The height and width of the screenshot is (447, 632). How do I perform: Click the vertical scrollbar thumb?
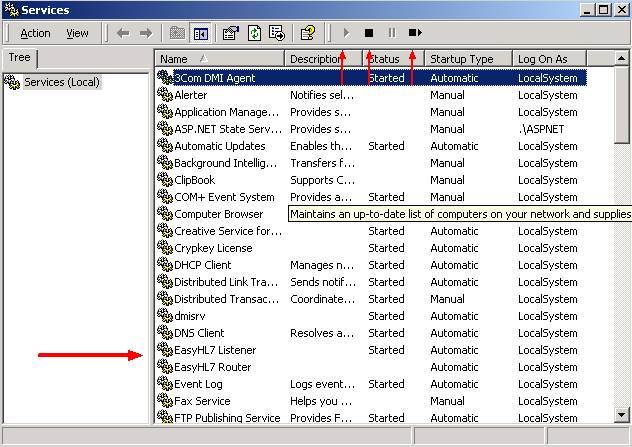coord(622,105)
